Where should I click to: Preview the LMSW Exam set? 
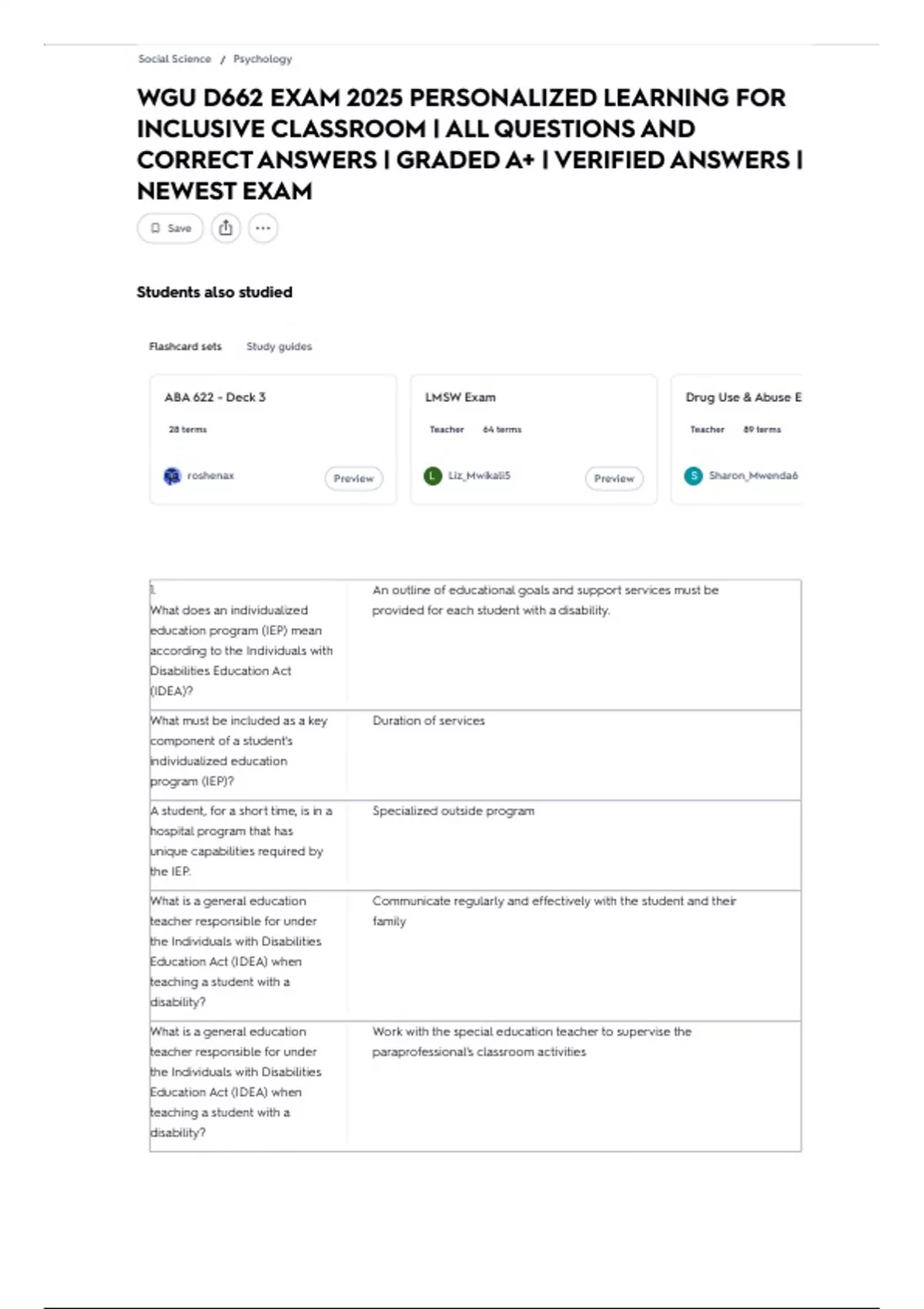click(x=614, y=478)
